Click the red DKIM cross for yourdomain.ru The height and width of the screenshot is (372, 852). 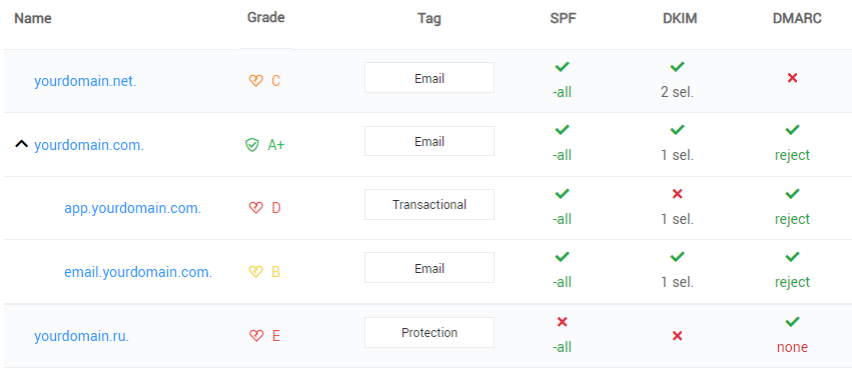click(677, 336)
